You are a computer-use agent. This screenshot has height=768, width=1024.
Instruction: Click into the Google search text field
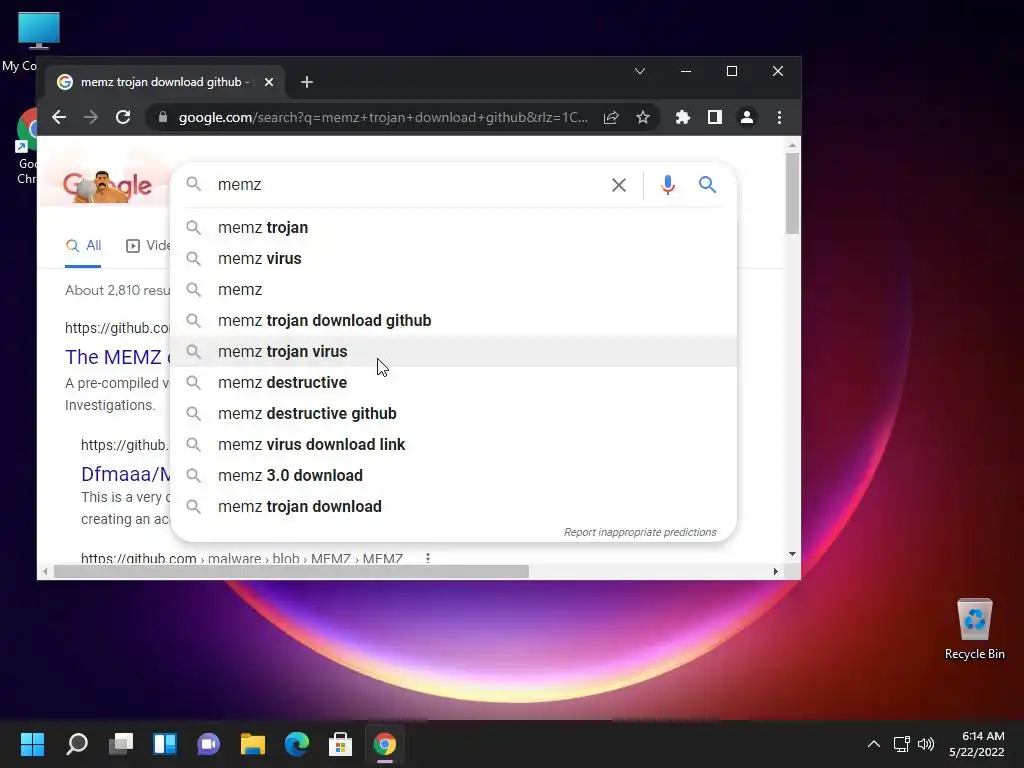(x=408, y=185)
